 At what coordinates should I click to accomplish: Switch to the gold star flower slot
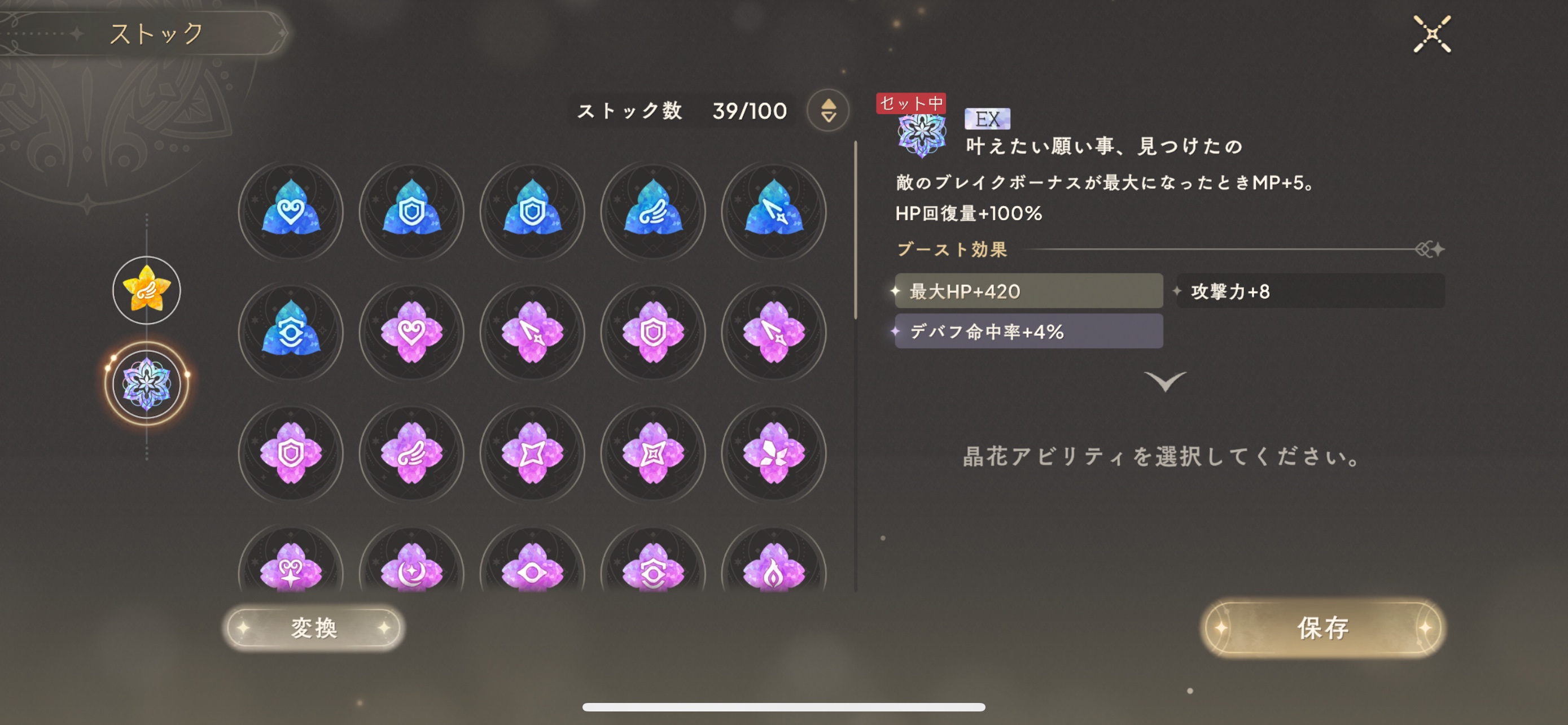[x=147, y=290]
